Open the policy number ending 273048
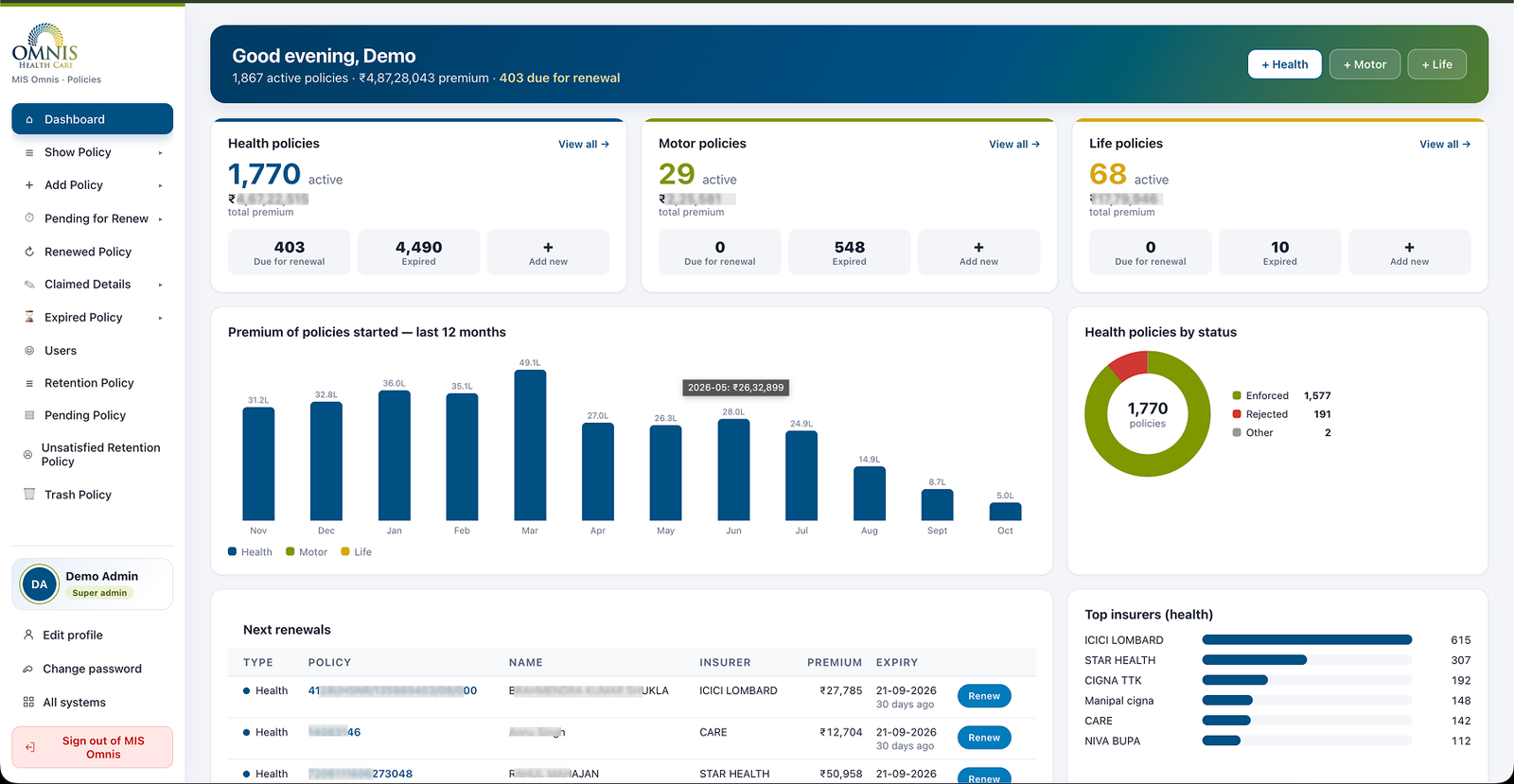 click(x=361, y=774)
